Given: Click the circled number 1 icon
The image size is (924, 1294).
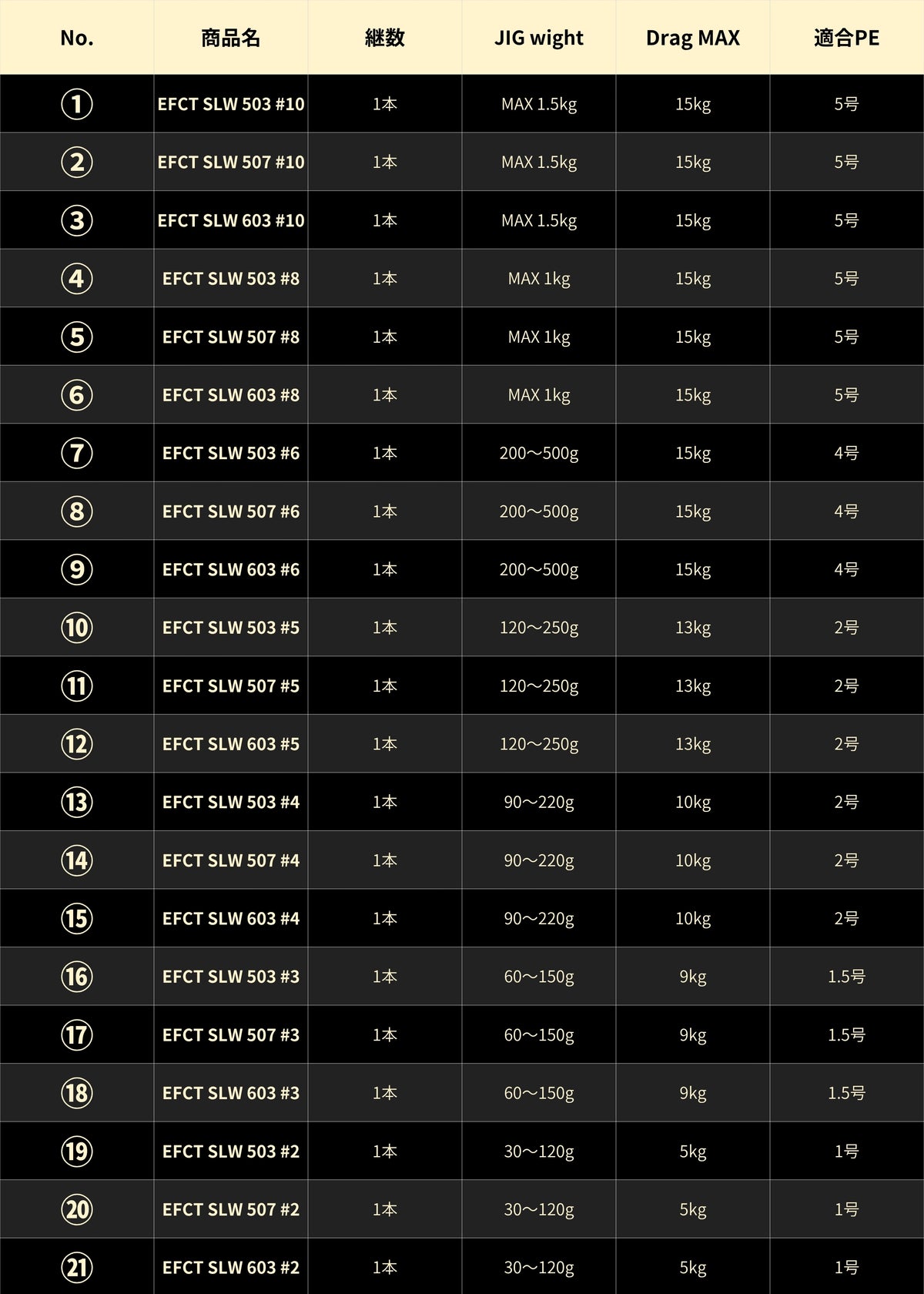Looking at the screenshot, I should pos(77,104).
